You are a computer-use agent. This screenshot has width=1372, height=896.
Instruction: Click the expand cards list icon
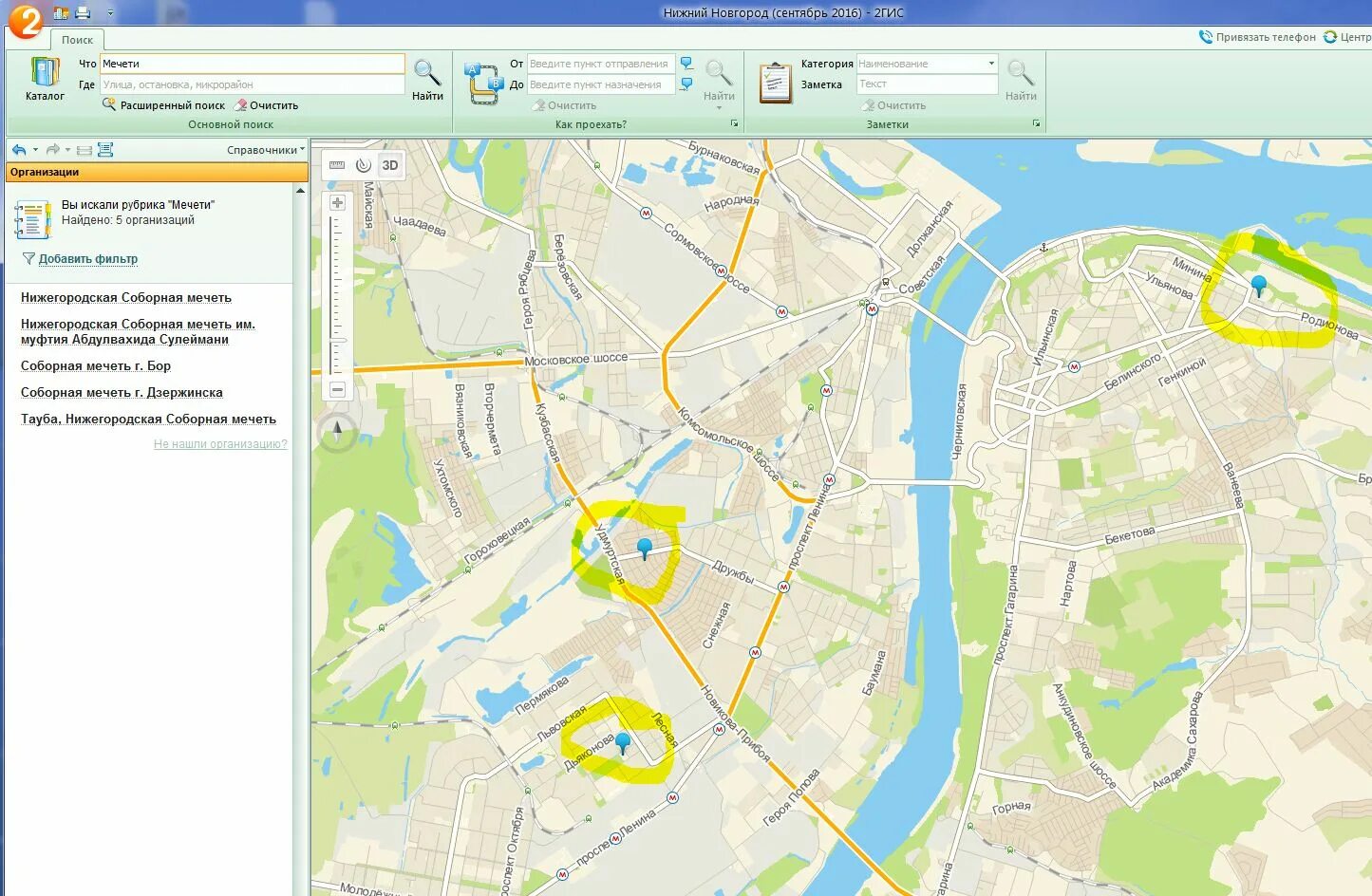[x=105, y=150]
